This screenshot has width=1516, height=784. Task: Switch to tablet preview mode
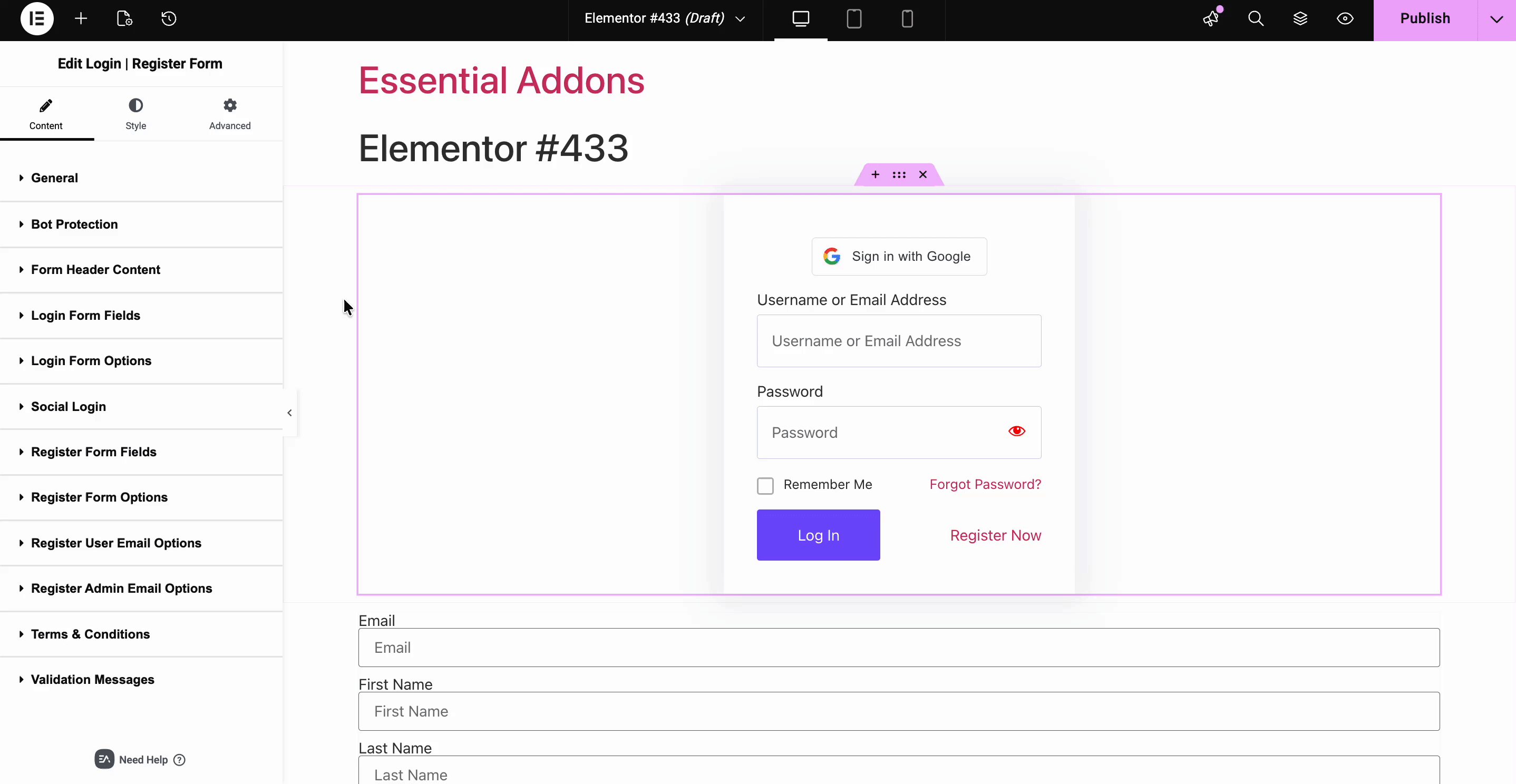click(x=853, y=18)
